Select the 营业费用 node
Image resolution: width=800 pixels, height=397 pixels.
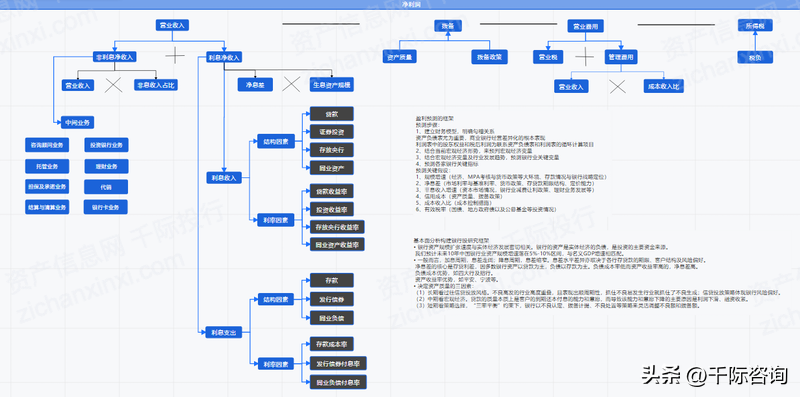pyautogui.click(x=586, y=26)
